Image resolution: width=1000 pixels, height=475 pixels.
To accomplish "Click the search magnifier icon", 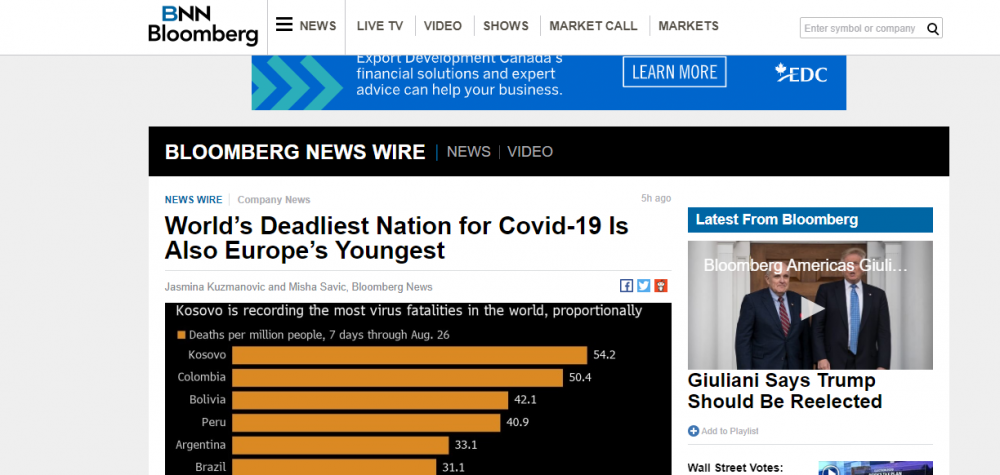I will pyautogui.click(x=932, y=29).
